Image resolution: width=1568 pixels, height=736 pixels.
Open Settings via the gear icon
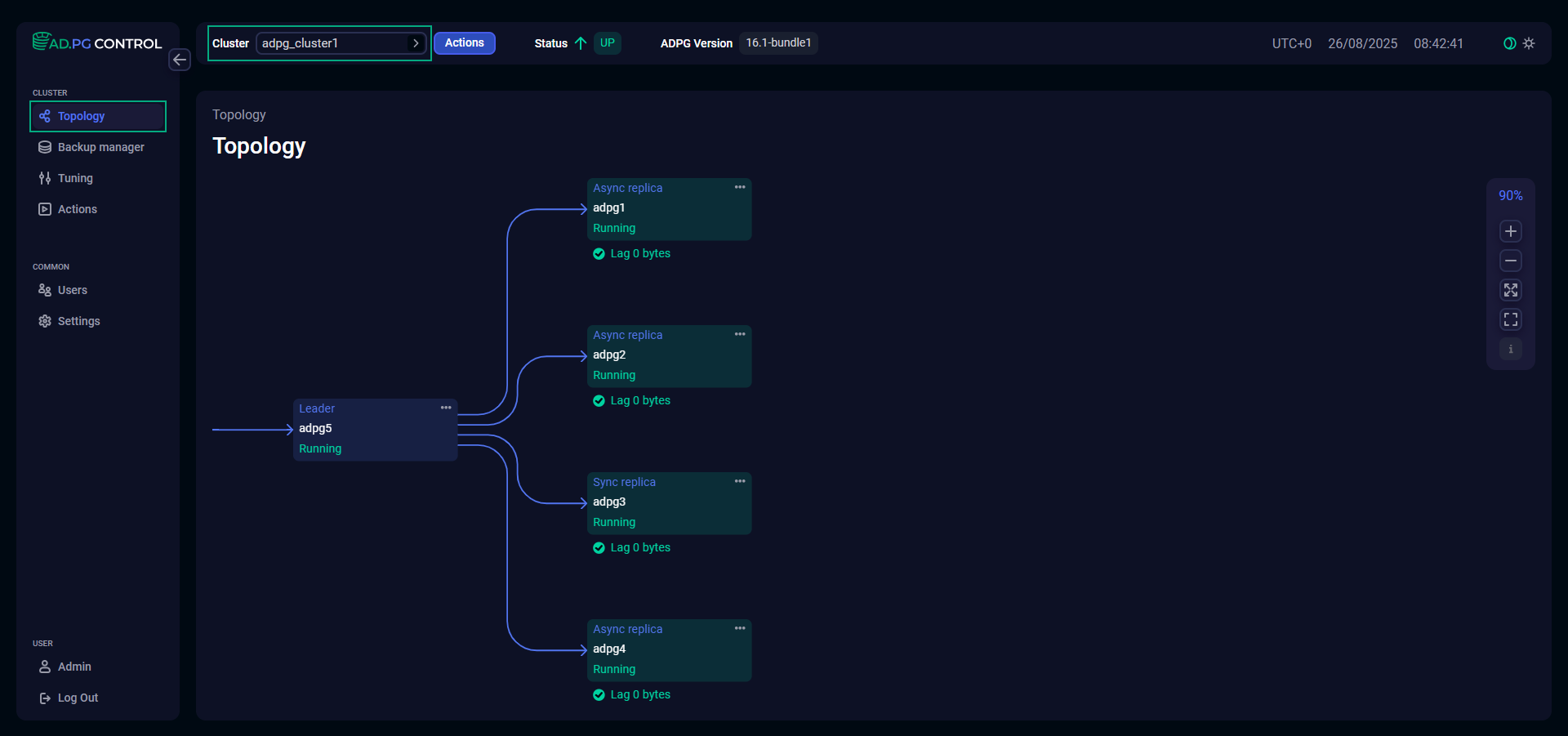pos(45,321)
